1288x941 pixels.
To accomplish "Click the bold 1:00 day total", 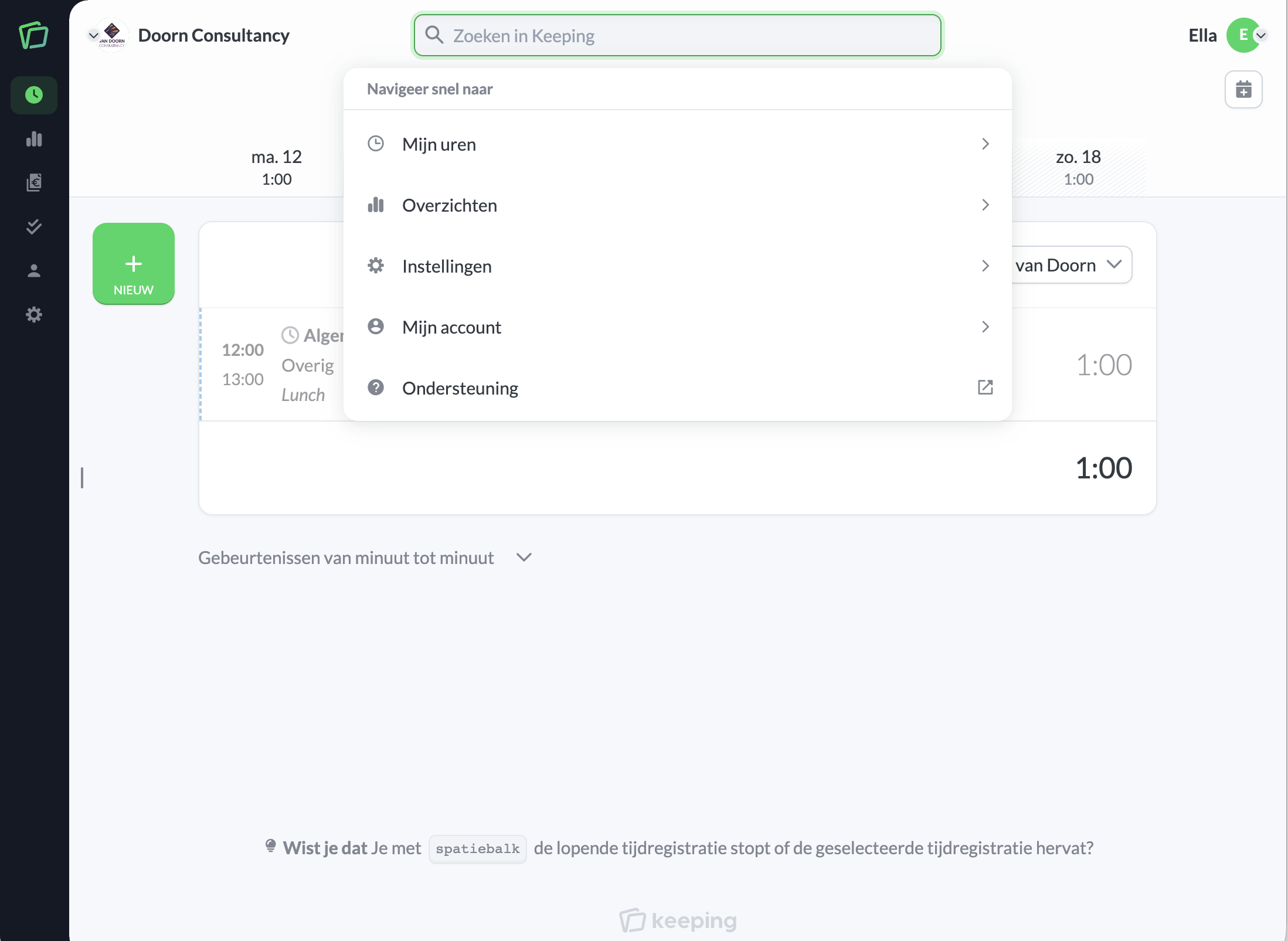I will pos(1104,468).
